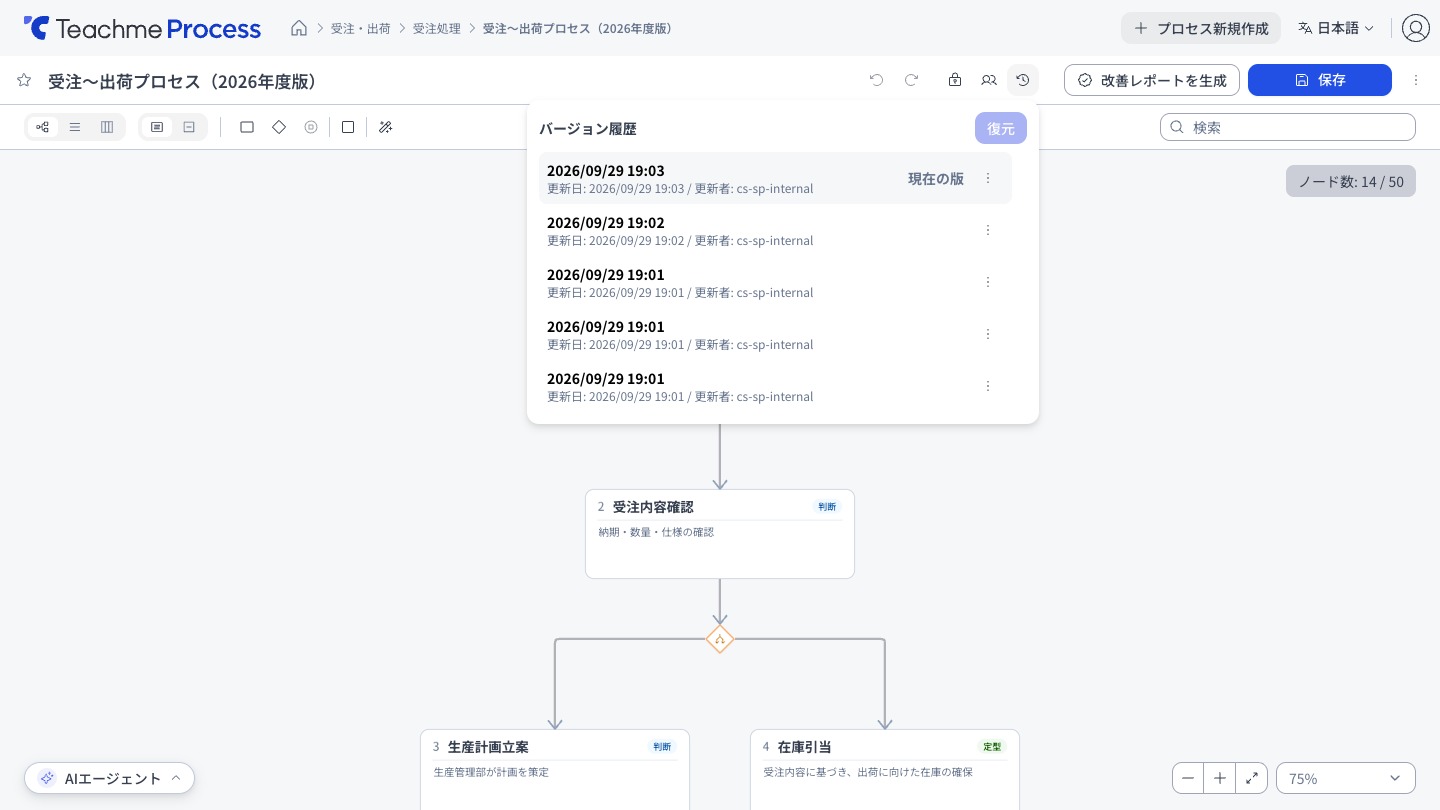Select the 受注内容確認 node card
The image size is (1440, 810).
click(x=720, y=534)
